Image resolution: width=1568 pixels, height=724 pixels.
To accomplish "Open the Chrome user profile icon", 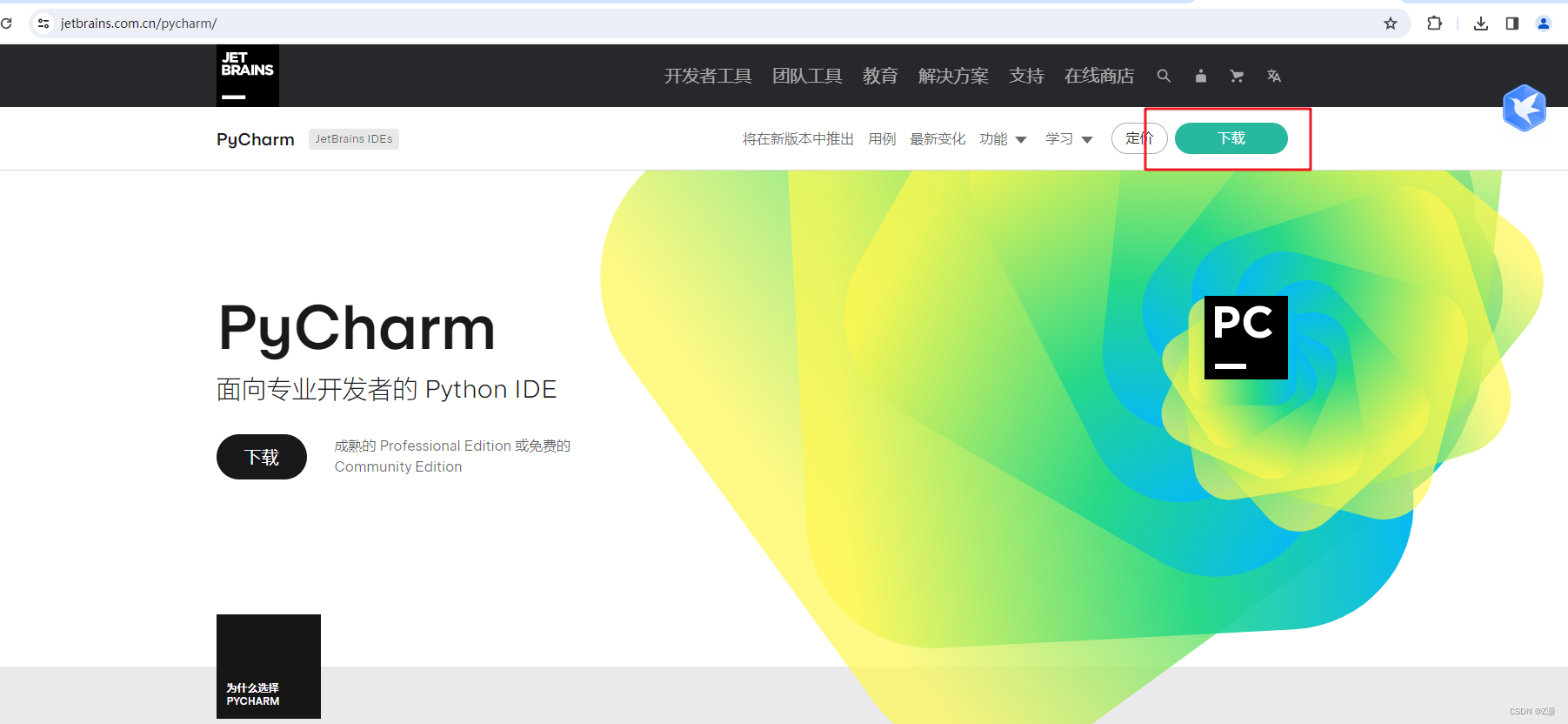I will click(x=1544, y=23).
